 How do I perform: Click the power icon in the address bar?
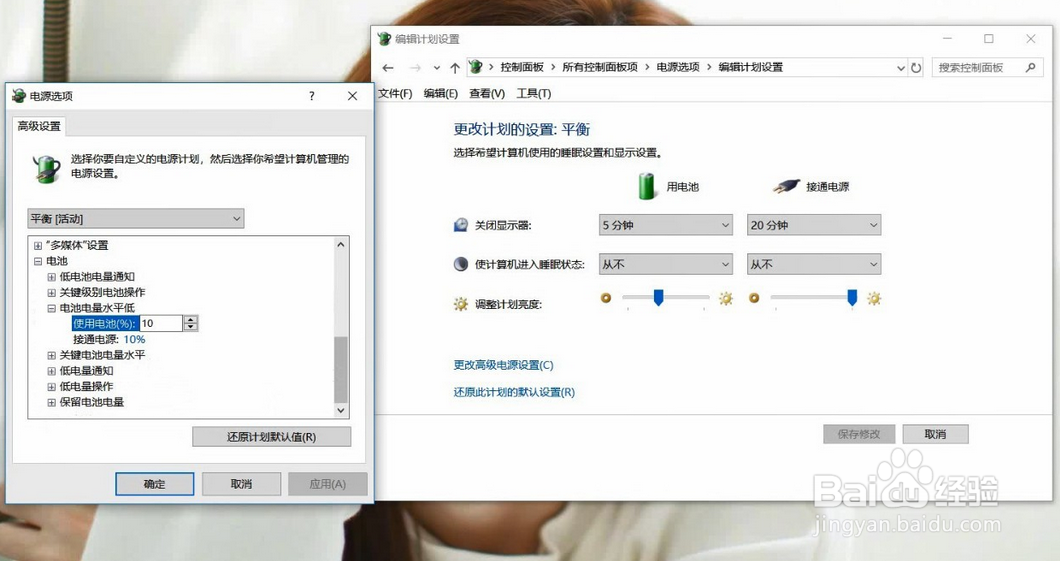[476, 67]
